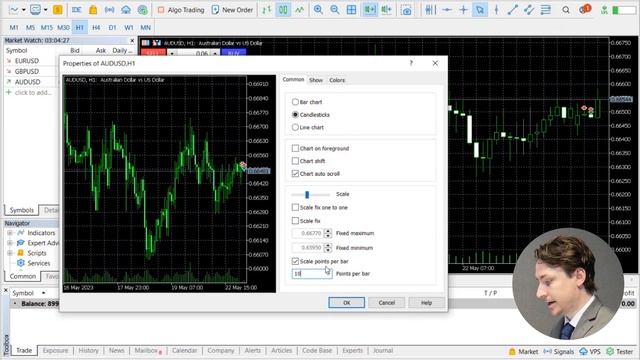Image resolution: width=640 pixels, height=360 pixels.
Task: Enable Chart on foreground checkbox
Action: point(295,148)
